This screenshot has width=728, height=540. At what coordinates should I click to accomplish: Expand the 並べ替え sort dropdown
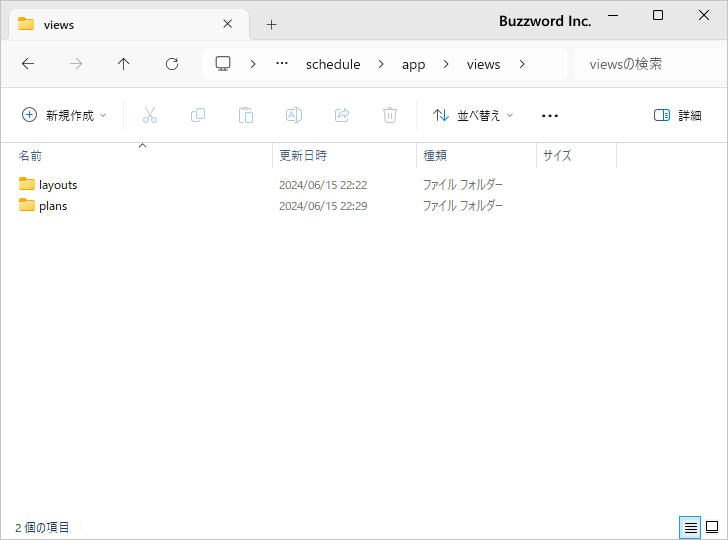coord(473,115)
